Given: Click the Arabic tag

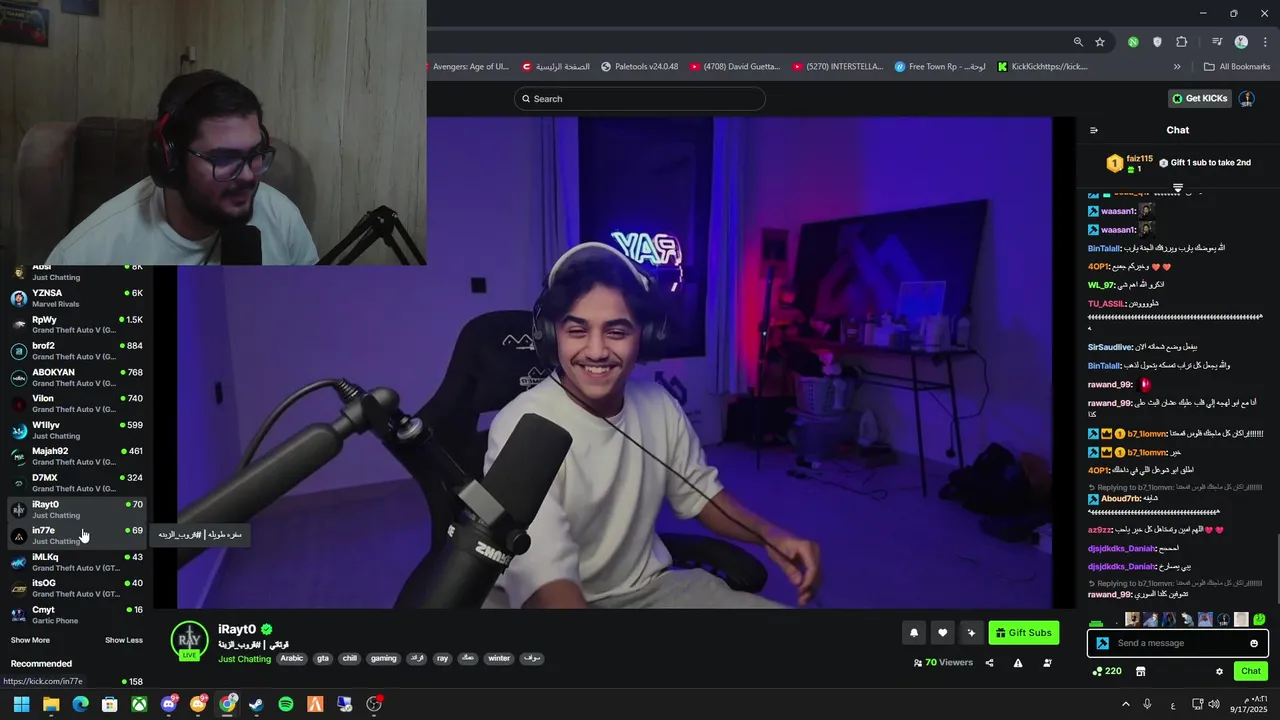Looking at the screenshot, I should coord(291,658).
